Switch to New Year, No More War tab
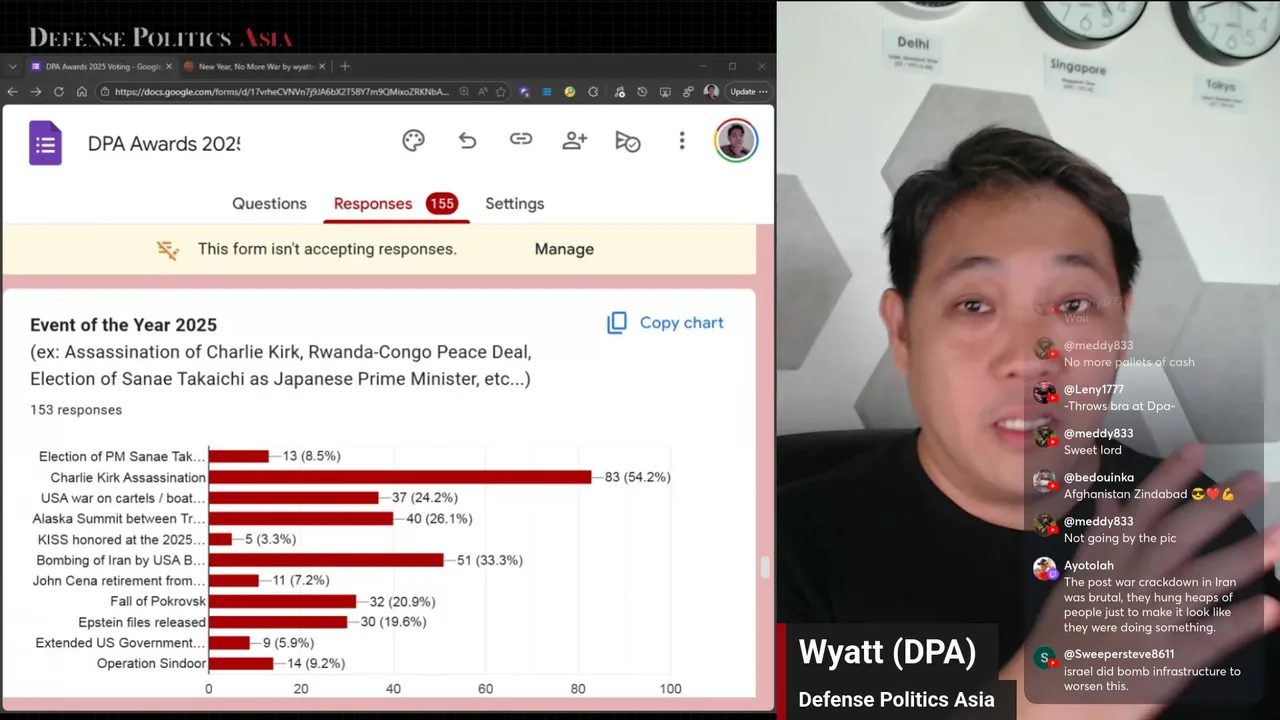The image size is (1280, 720). coord(254,66)
